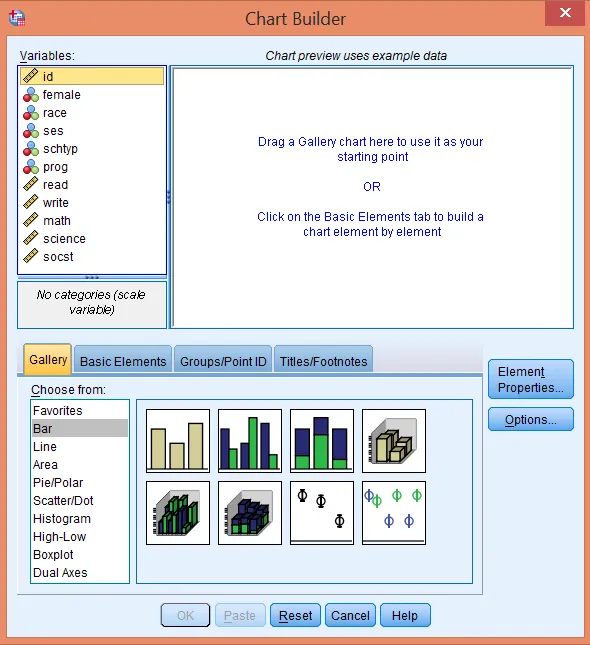Click the ruler icon beside math variable

30,220
